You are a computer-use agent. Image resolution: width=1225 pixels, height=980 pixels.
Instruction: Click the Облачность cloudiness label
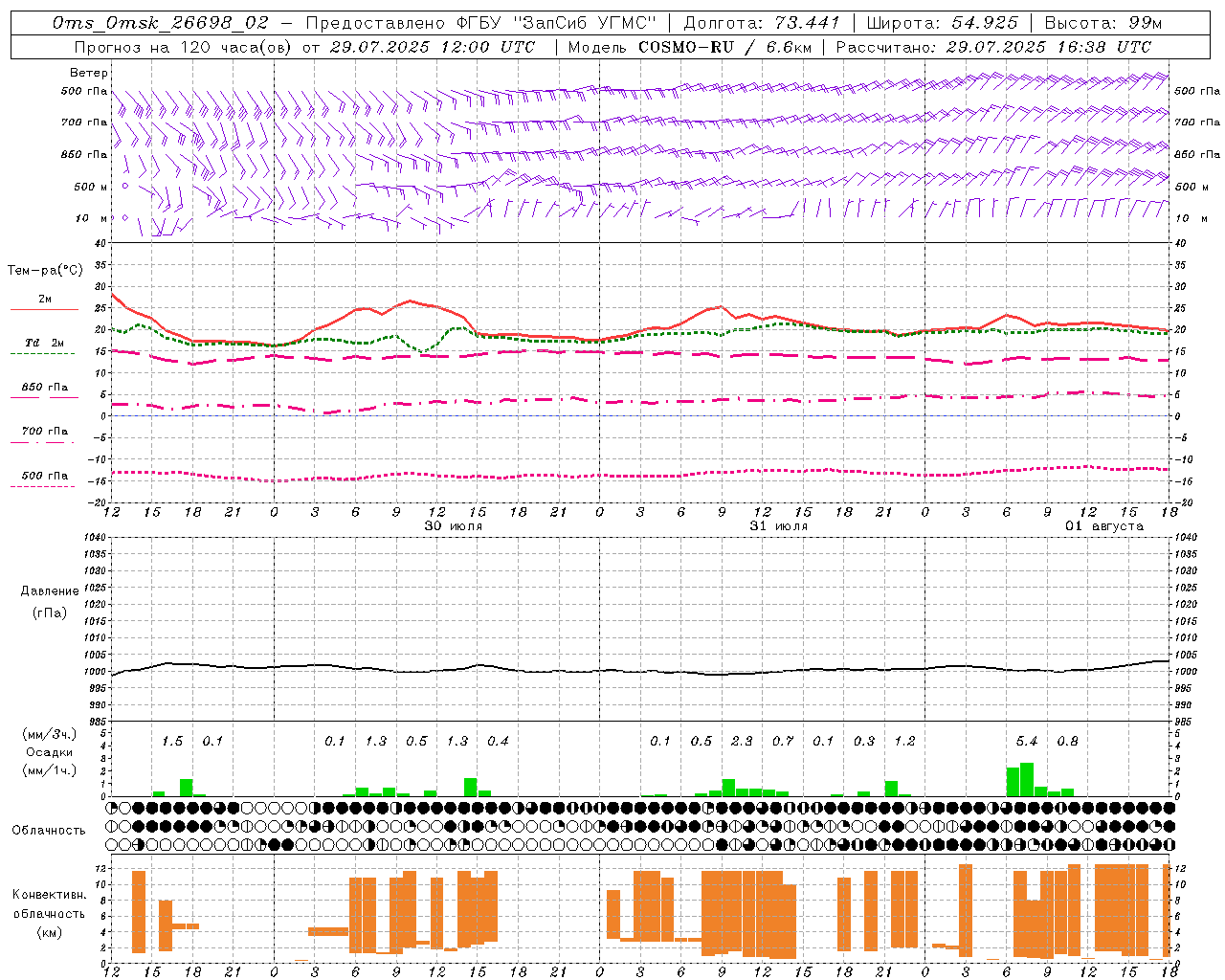tap(49, 830)
